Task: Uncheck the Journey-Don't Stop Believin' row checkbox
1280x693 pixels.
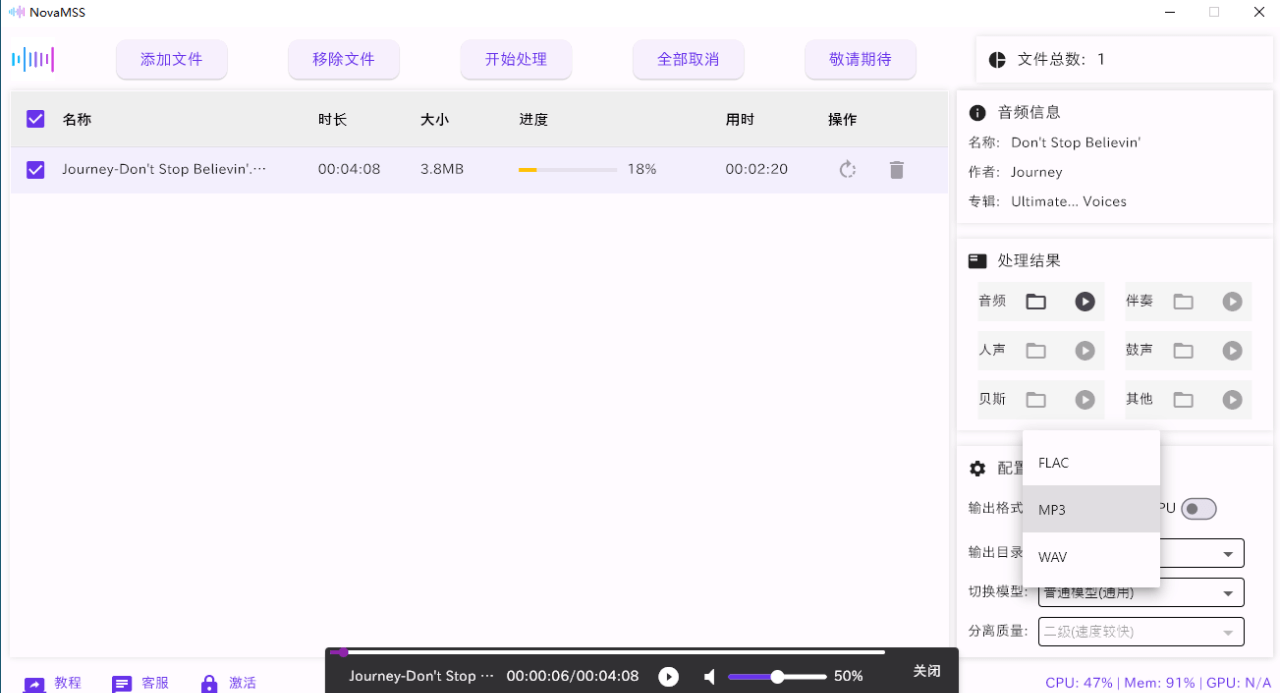Action: pyautogui.click(x=35, y=169)
